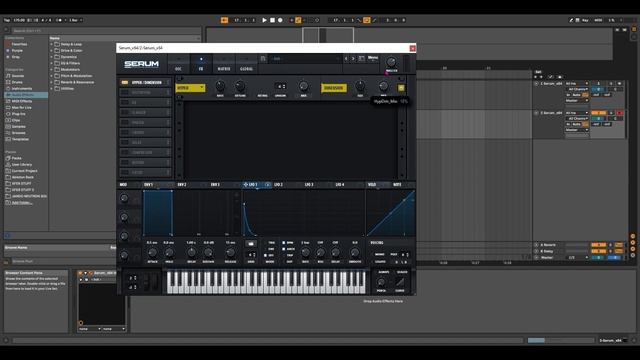The width and height of the screenshot is (640, 360).
Task: Expand the Utilities folder
Action: coord(52,89)
